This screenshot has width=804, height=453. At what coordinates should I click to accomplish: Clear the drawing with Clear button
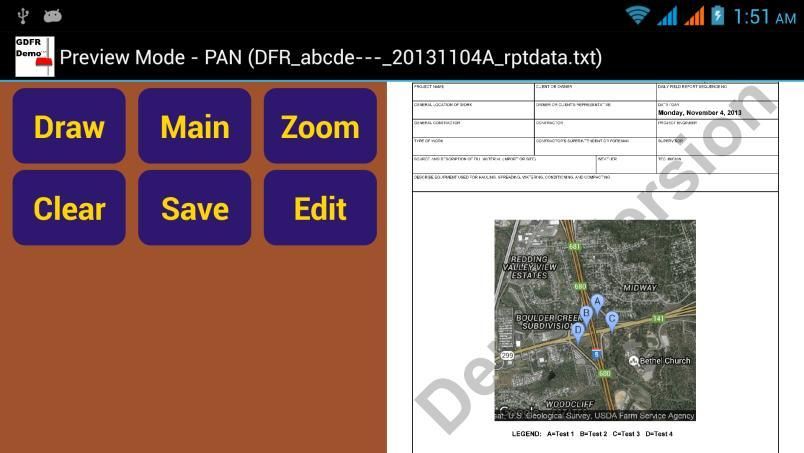69,208
